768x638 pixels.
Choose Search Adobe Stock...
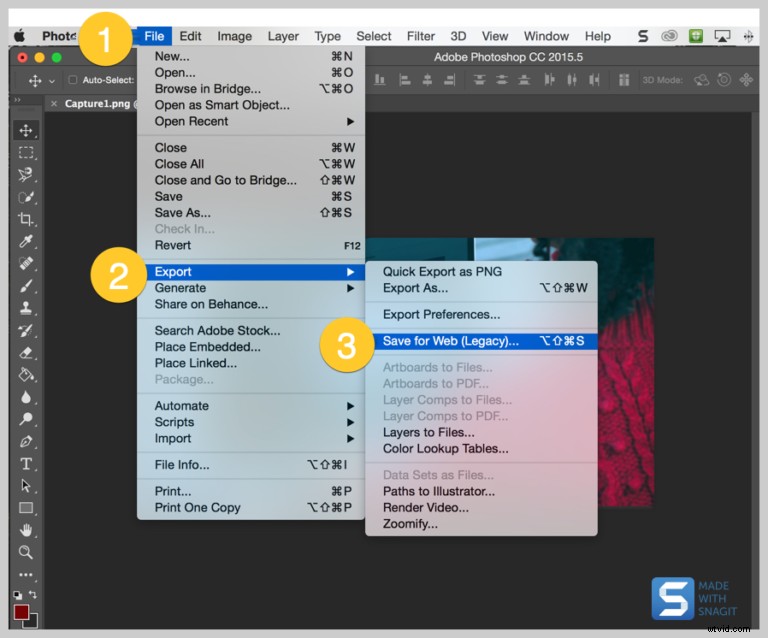(x=251, y=331)
